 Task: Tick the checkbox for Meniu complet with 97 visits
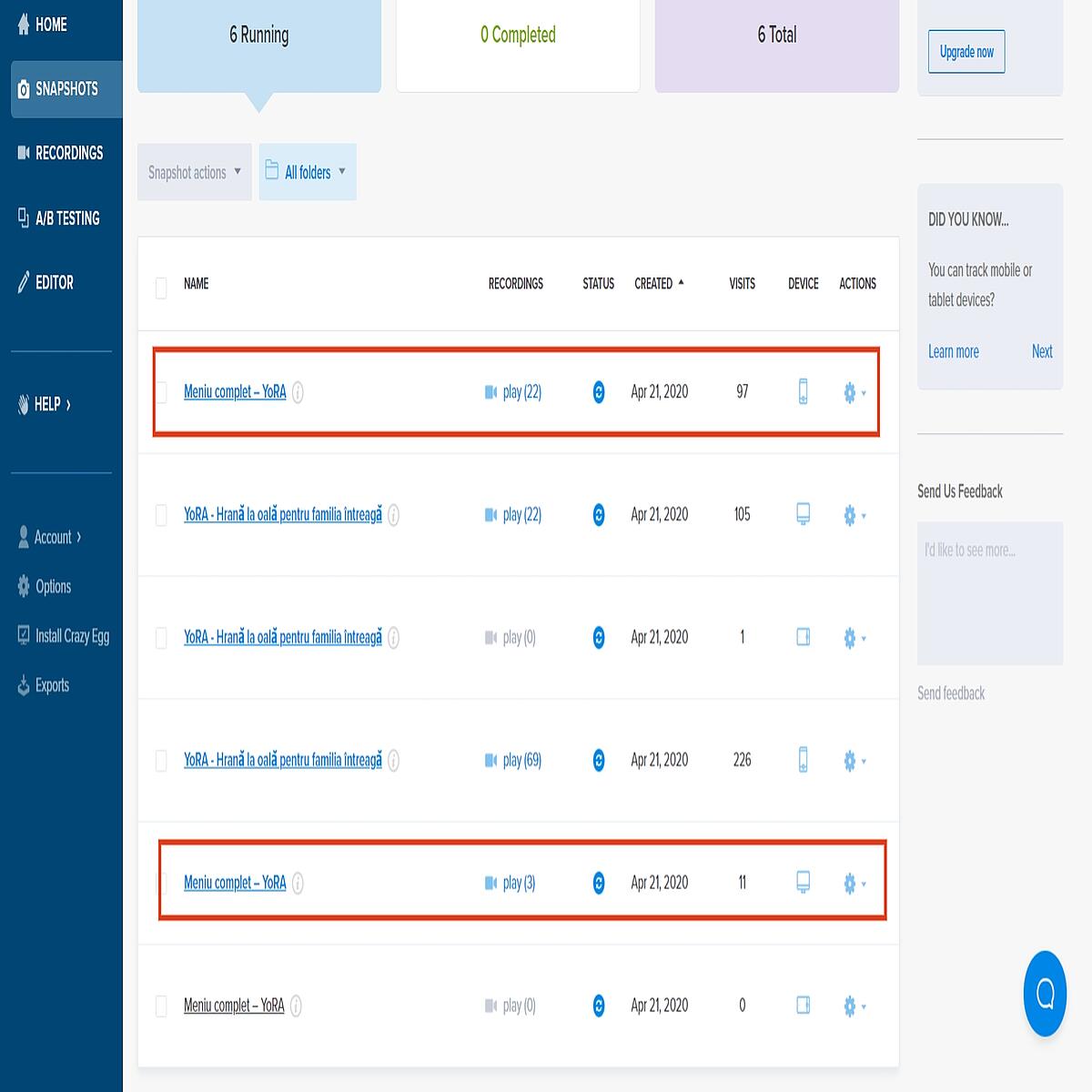point(161,392)
